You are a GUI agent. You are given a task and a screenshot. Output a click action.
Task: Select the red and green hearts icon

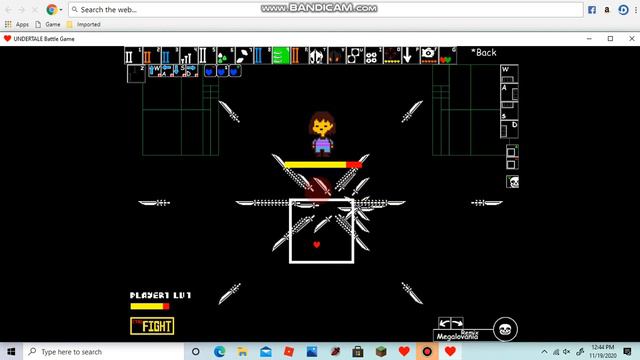[447, 55]
